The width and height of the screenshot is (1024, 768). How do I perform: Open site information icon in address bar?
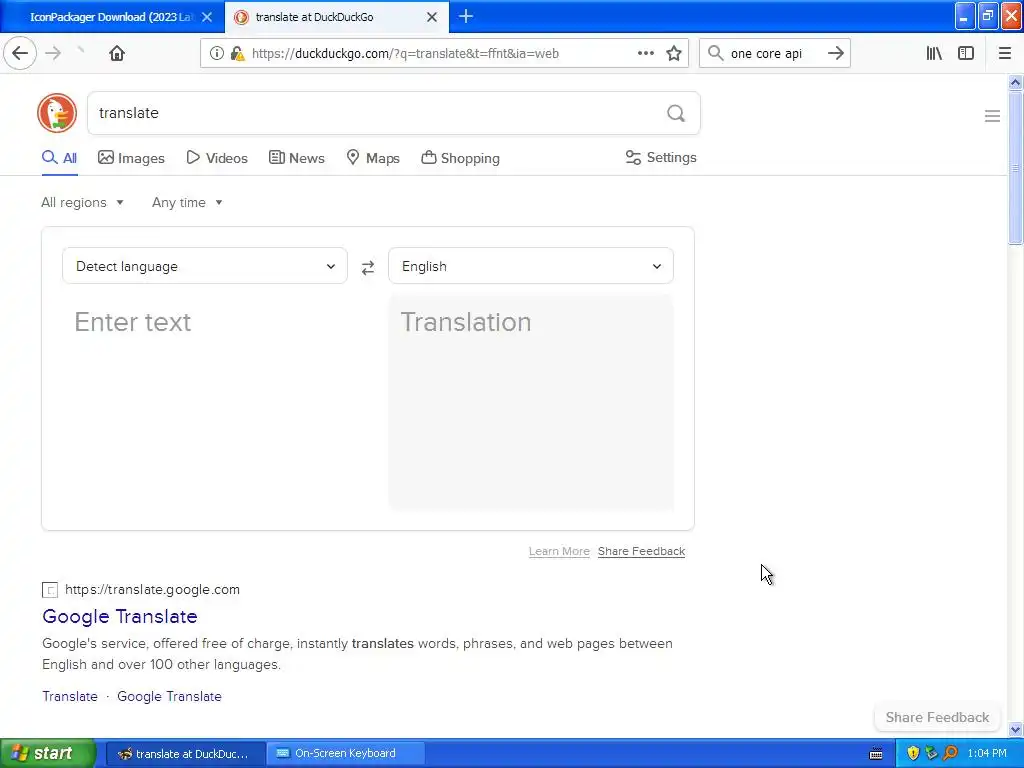216,54
